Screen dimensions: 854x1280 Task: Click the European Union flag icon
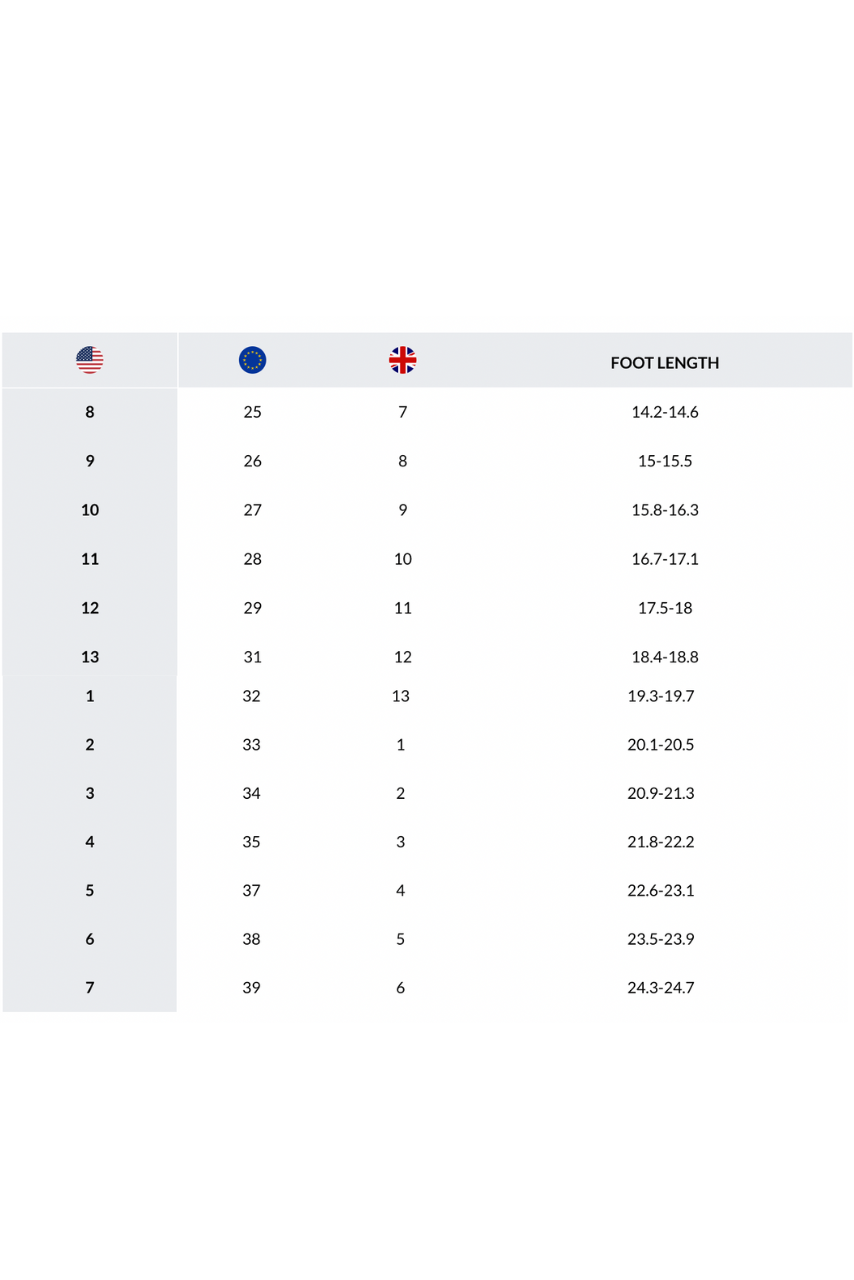coord(253,360)
